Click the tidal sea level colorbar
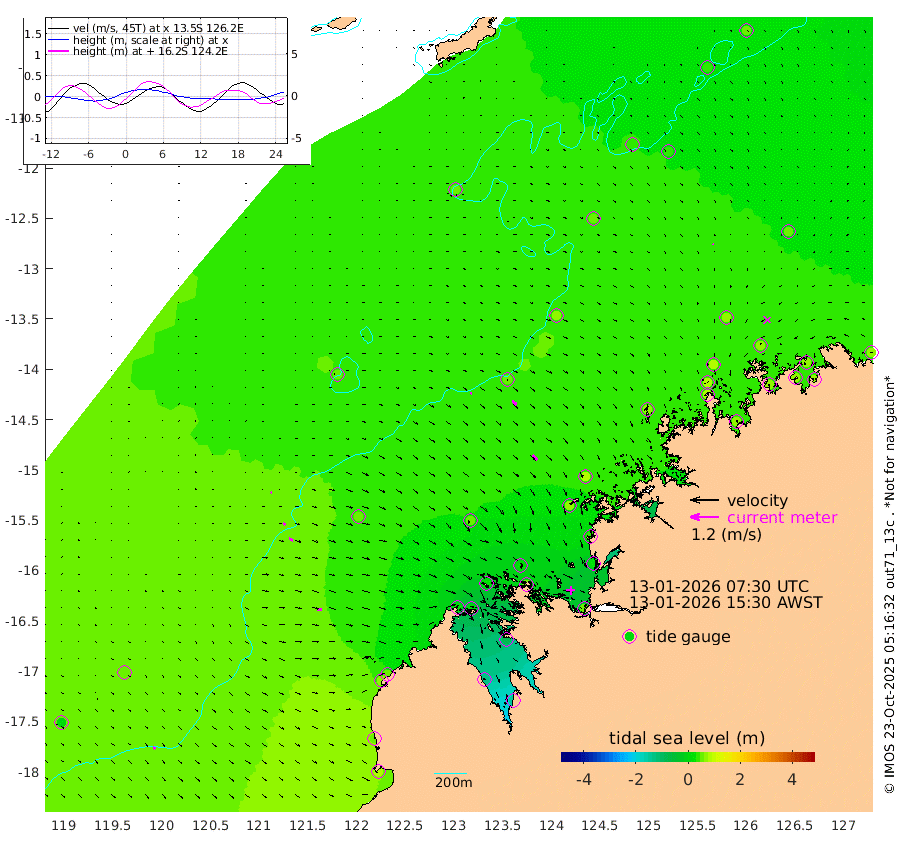 click(x=688, y=757)
